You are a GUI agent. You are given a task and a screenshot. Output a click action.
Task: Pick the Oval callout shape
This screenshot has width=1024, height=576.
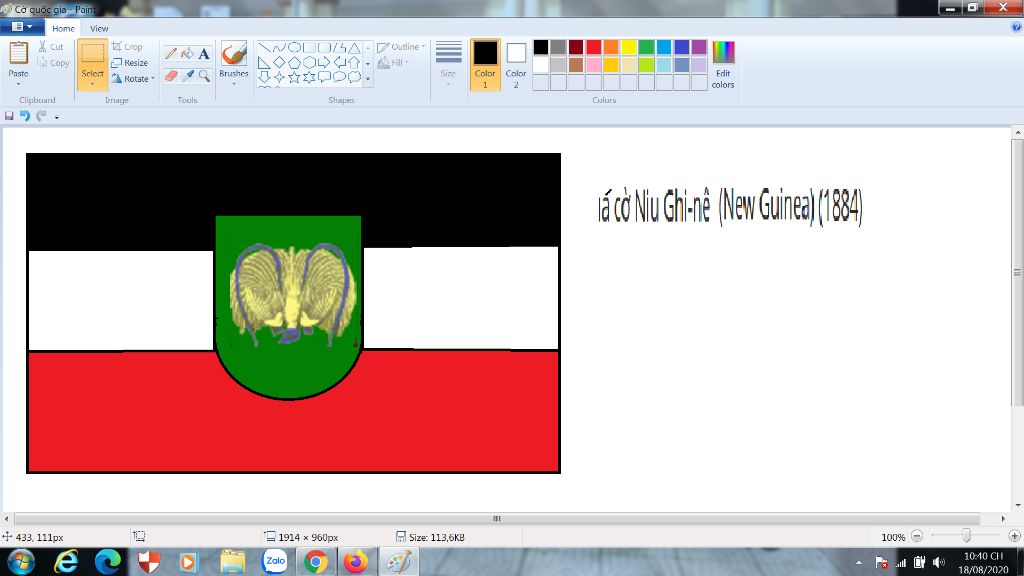click(339, 78)
